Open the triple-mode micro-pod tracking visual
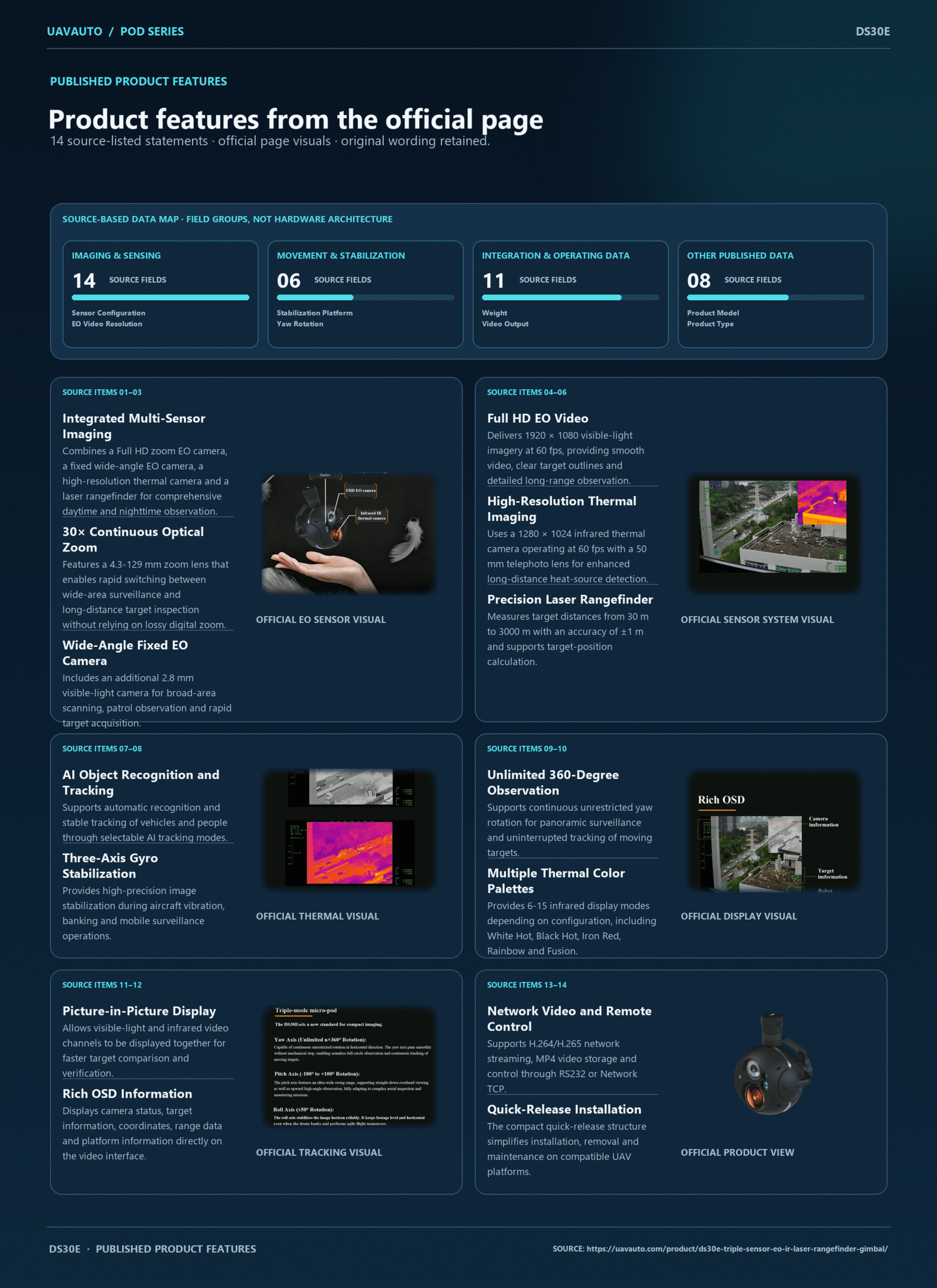The width and height of the screenshot is (937, 1288). (348, 1067)
